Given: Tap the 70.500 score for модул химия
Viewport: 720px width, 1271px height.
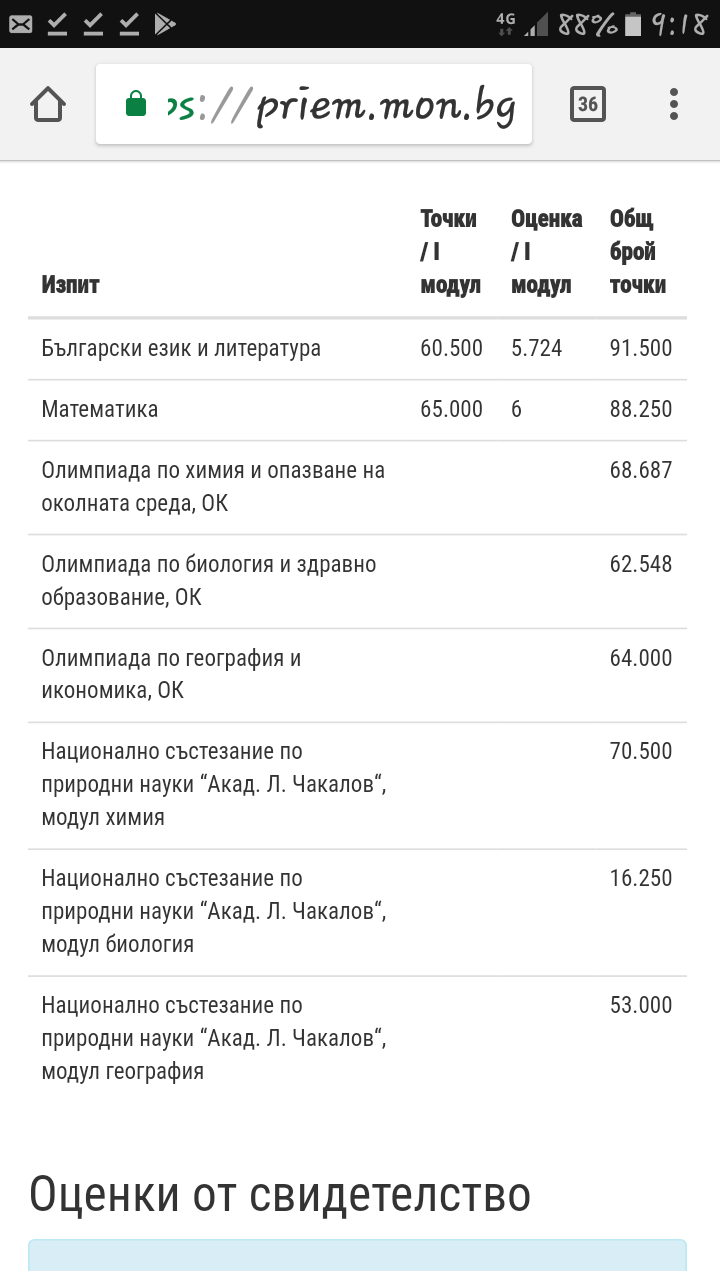Looking at the screenshot, I should [641, 751].
